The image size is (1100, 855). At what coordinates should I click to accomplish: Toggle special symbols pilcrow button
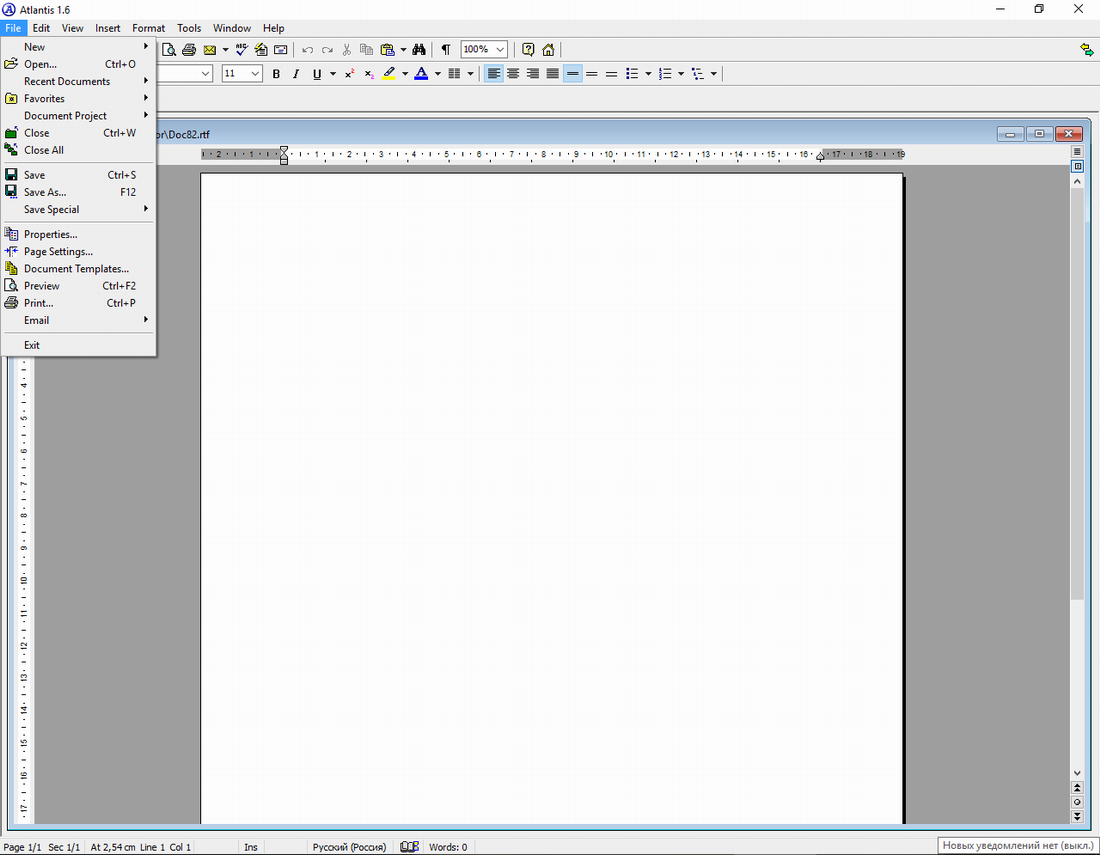445,50
